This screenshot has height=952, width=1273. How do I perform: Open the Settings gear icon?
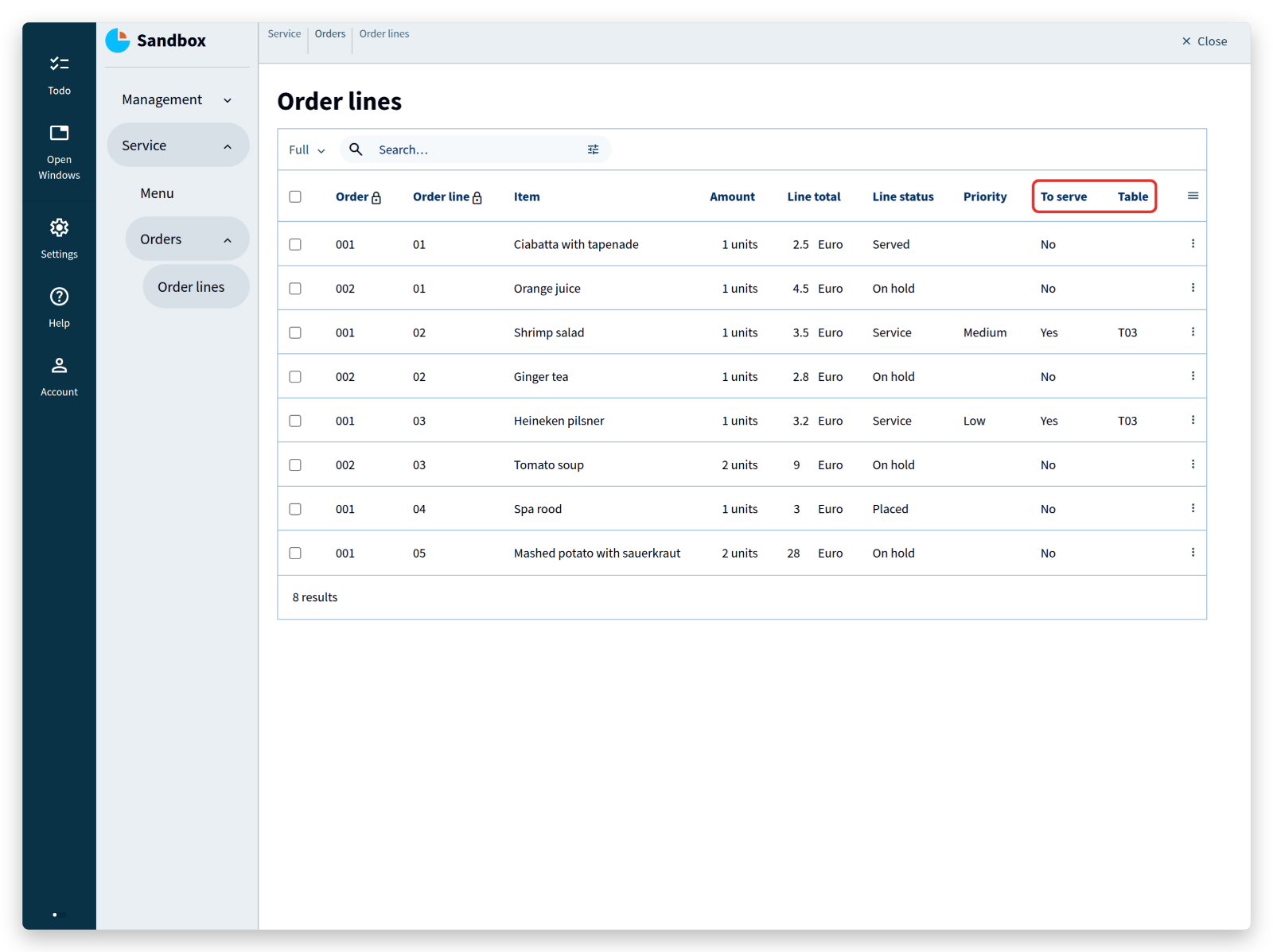[x=59, y=228]
